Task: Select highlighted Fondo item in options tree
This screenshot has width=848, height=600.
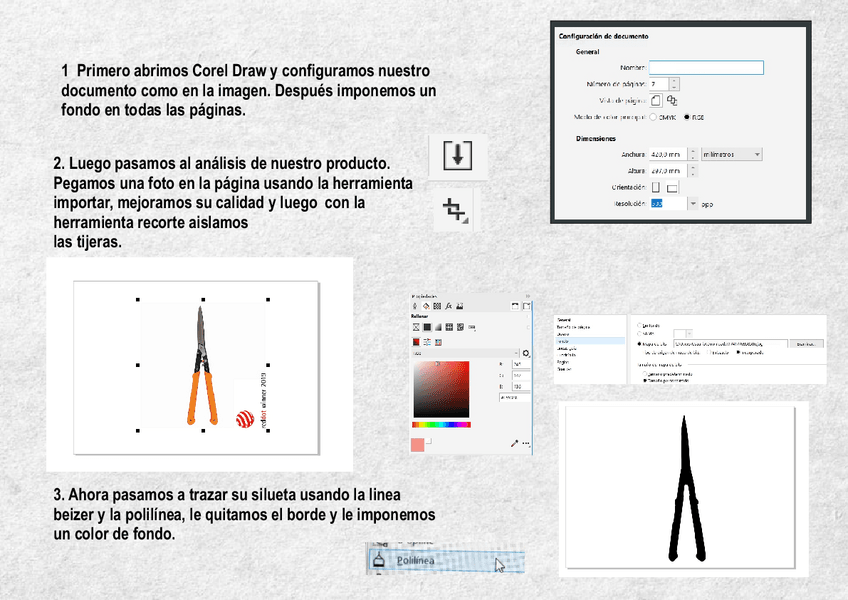Action: [x=589, y=341]
